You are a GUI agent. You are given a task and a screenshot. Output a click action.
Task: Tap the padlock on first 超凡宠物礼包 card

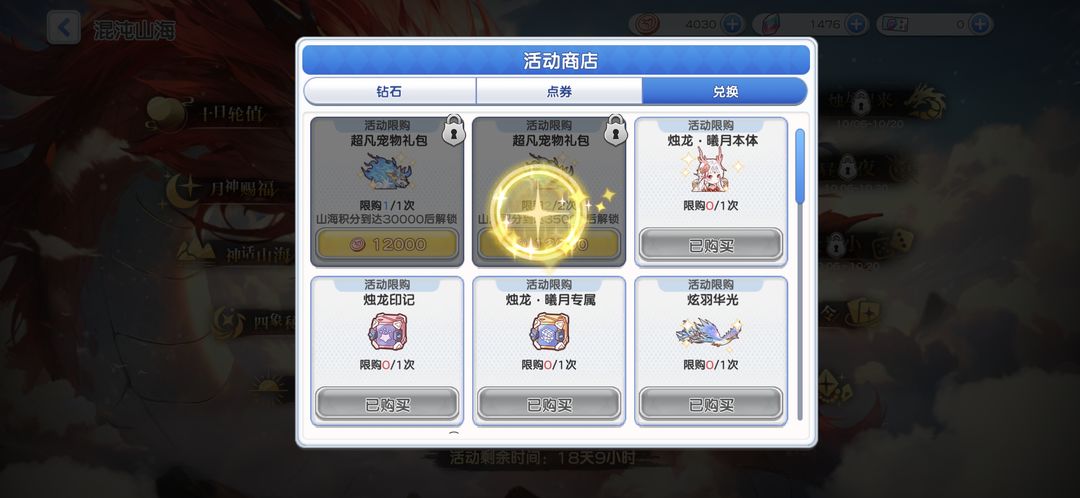[452, 129]
